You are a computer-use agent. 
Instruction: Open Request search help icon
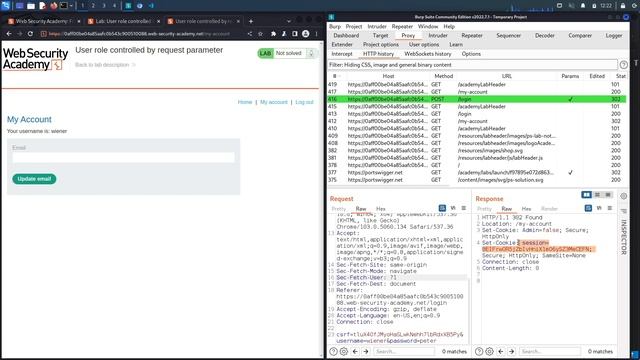click(x=333, y=351)
